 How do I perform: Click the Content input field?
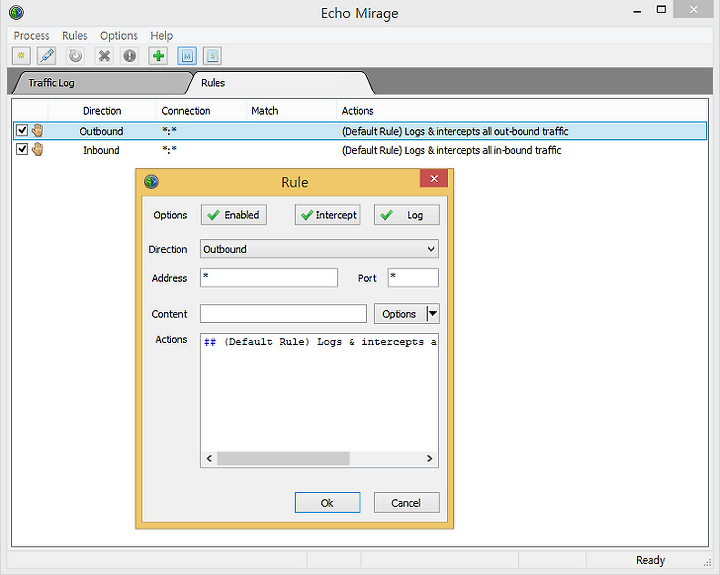[x=283, y=314]
